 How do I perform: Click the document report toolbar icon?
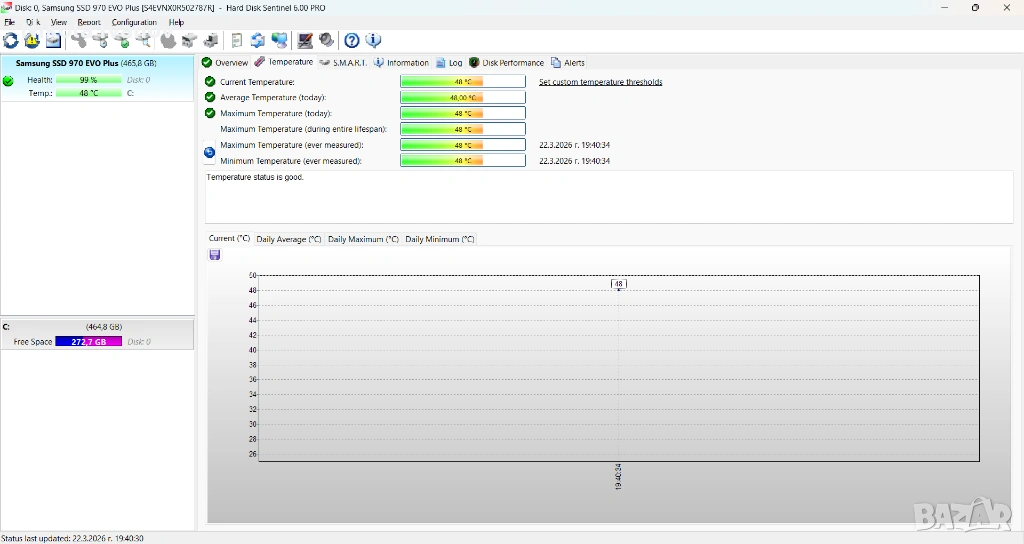point(237,41)
